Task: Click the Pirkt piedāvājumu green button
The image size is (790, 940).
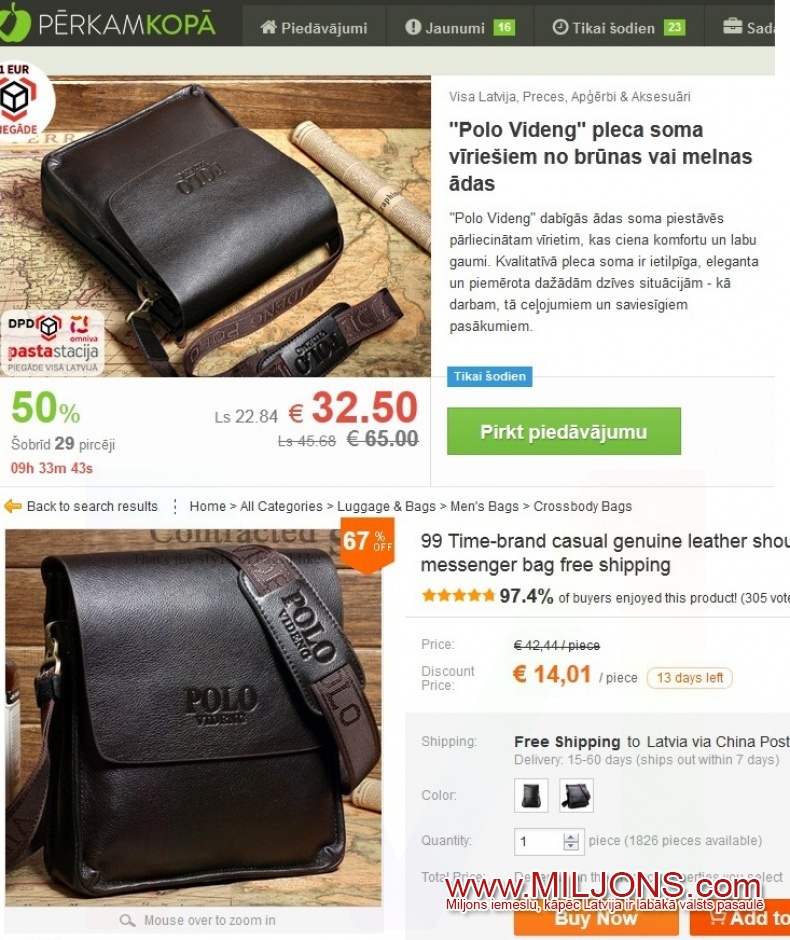Action: point(563,432)
